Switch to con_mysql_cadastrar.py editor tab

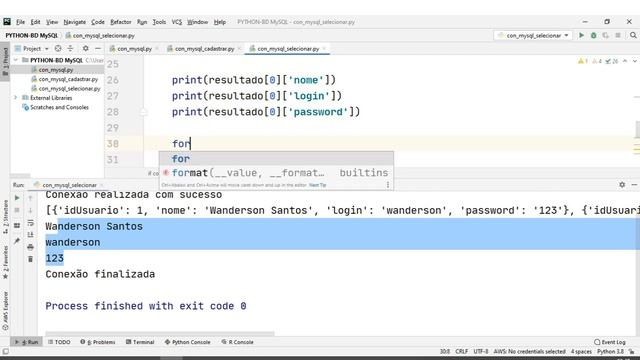pos(204,49)
